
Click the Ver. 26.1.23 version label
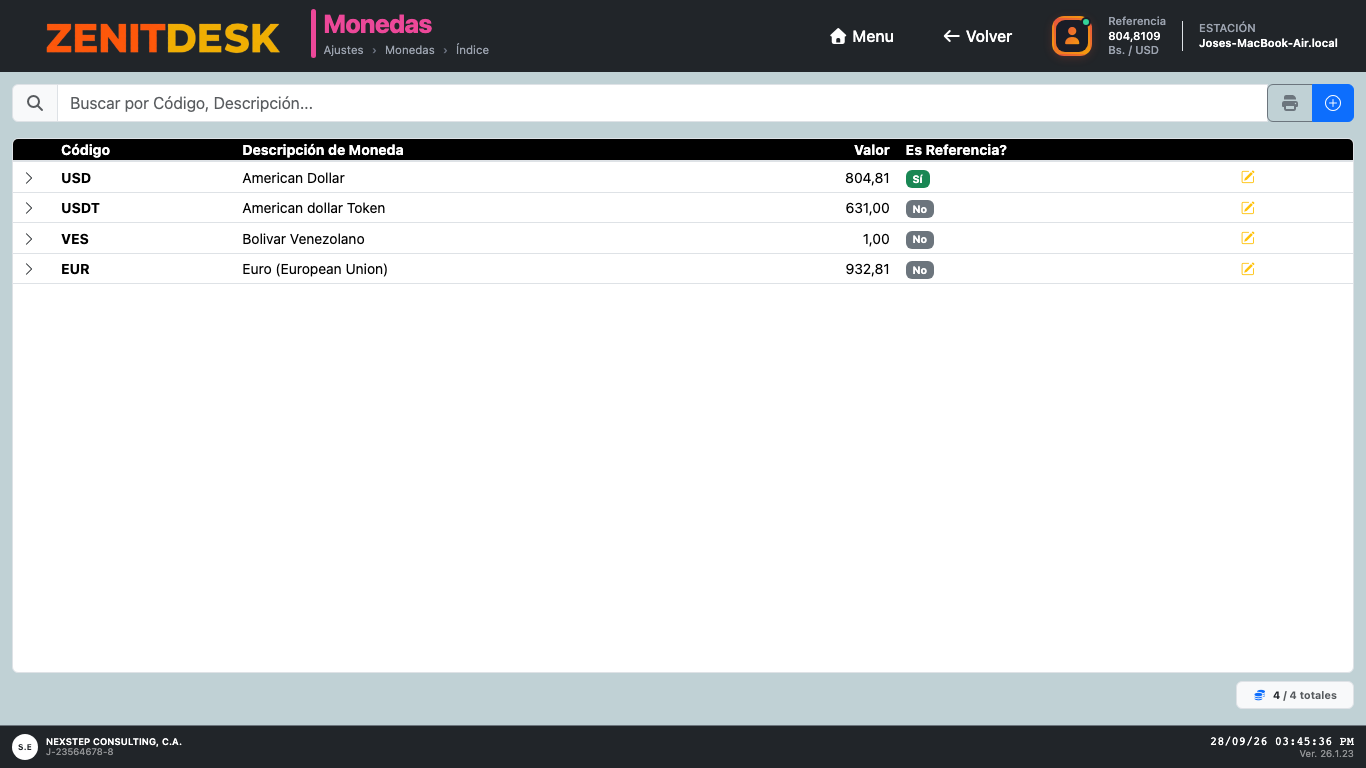pyautogui.click(x=1326, y=754)
